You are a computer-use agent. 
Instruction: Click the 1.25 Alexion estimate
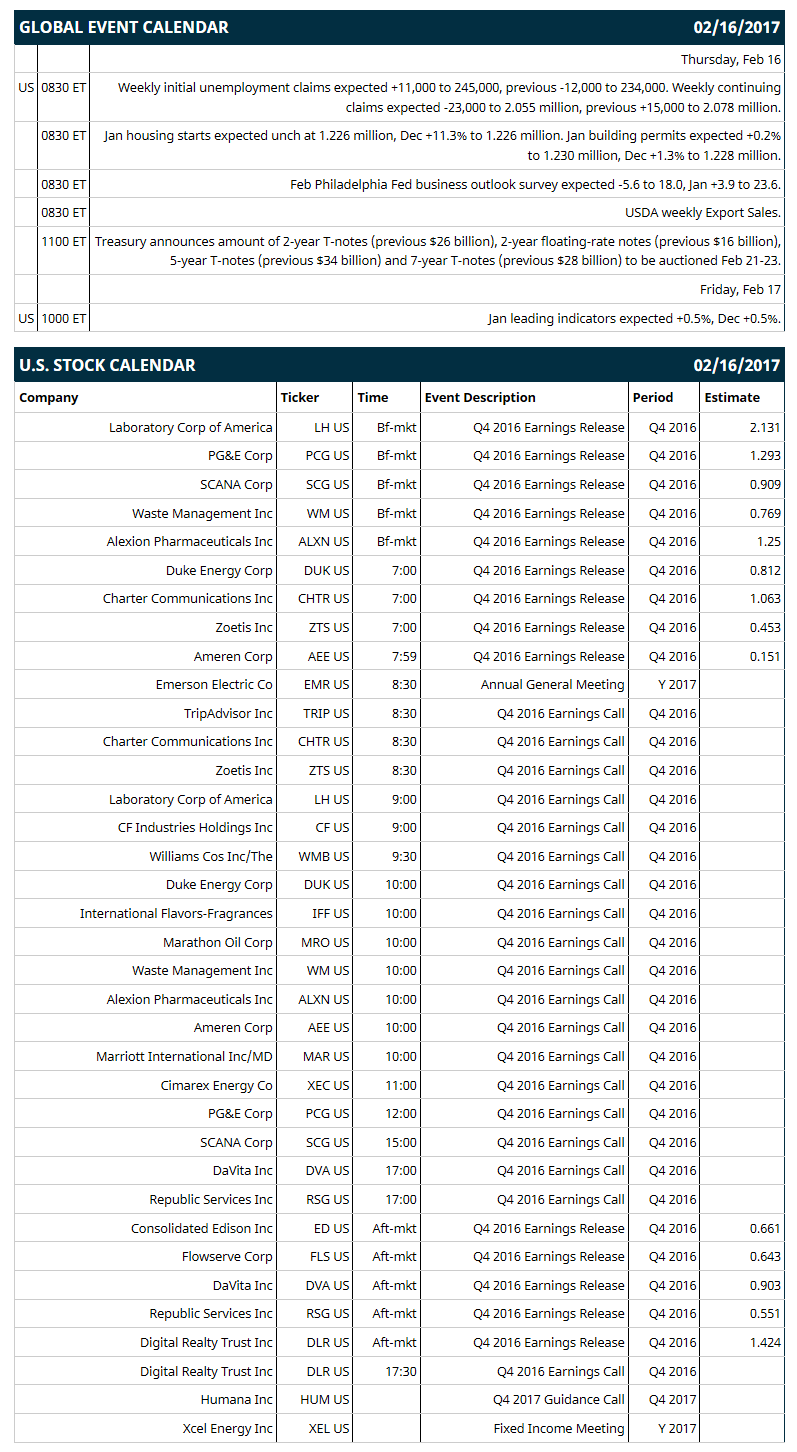tap(769, 541)
